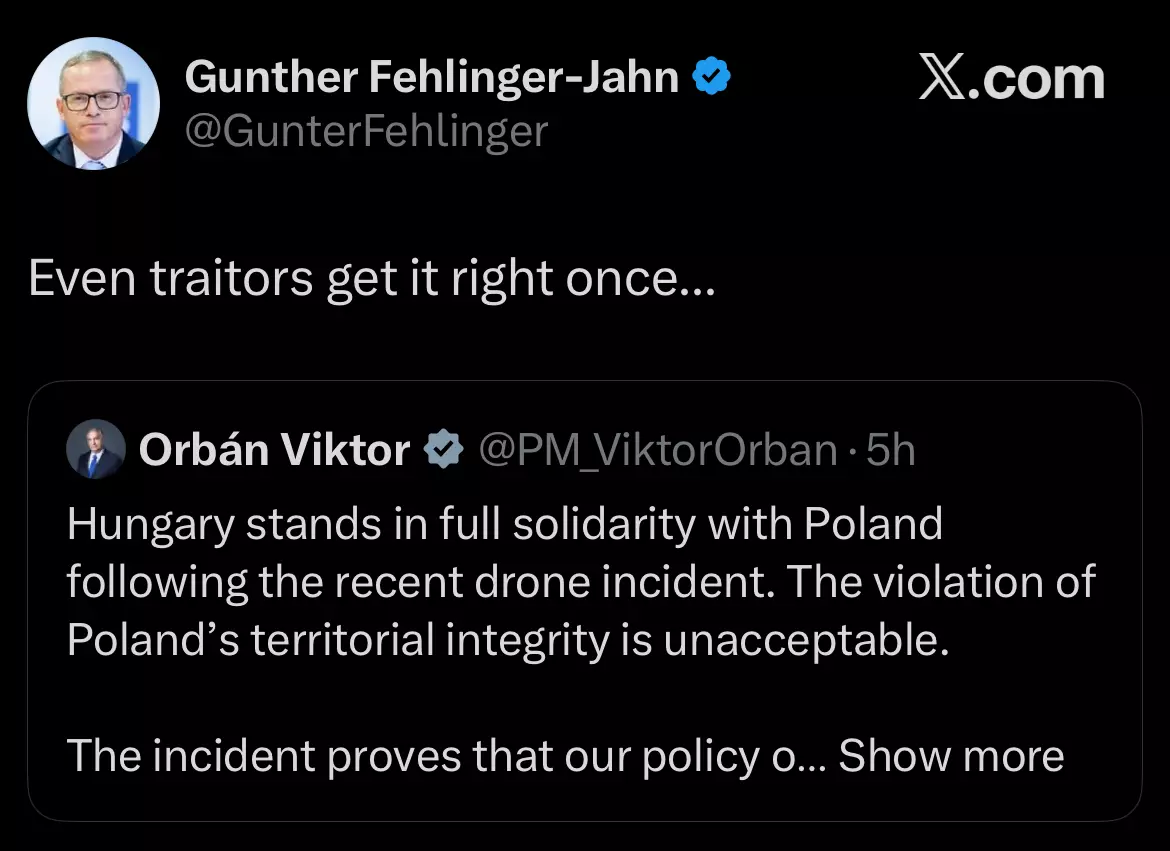Screen dimensions: 1170x851
Task: Click the gray verified badge beside Orbán Viktor
Action: (444, 449)
